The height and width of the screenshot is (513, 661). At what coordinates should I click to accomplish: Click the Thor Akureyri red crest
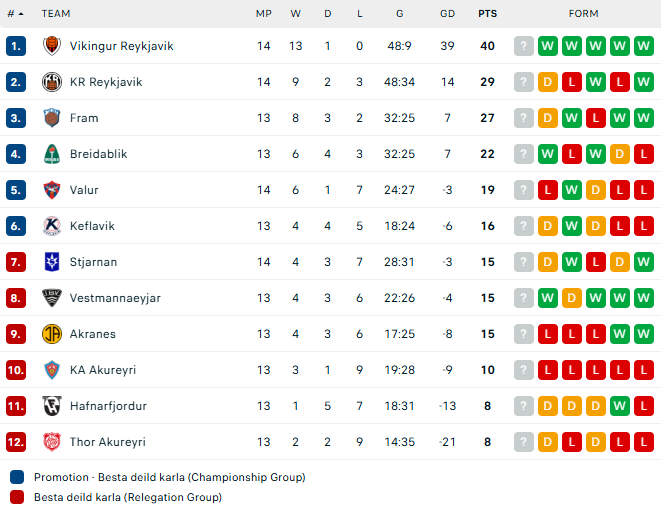click(x=52, y=442)
